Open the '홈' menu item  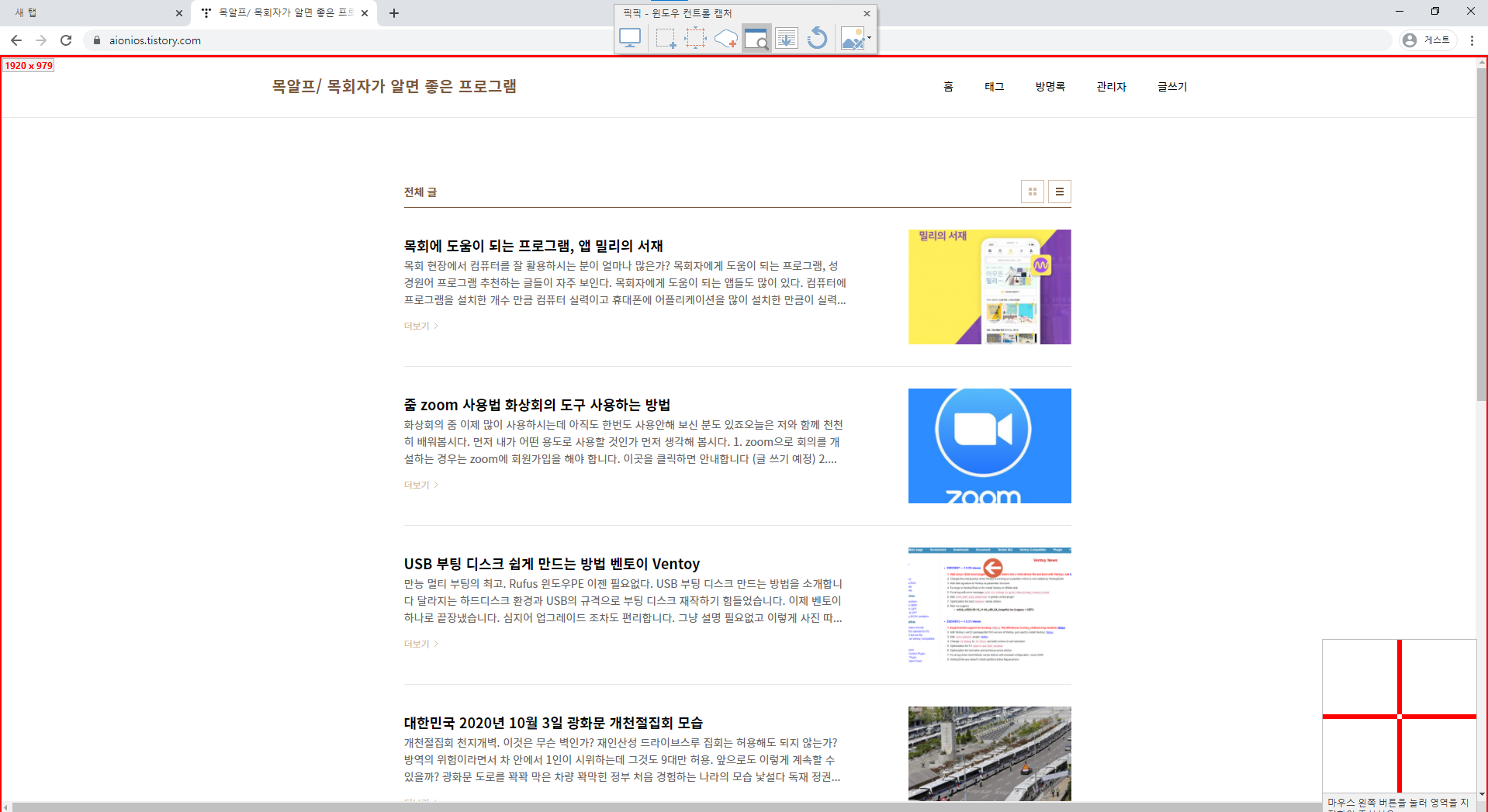(948, 87)
